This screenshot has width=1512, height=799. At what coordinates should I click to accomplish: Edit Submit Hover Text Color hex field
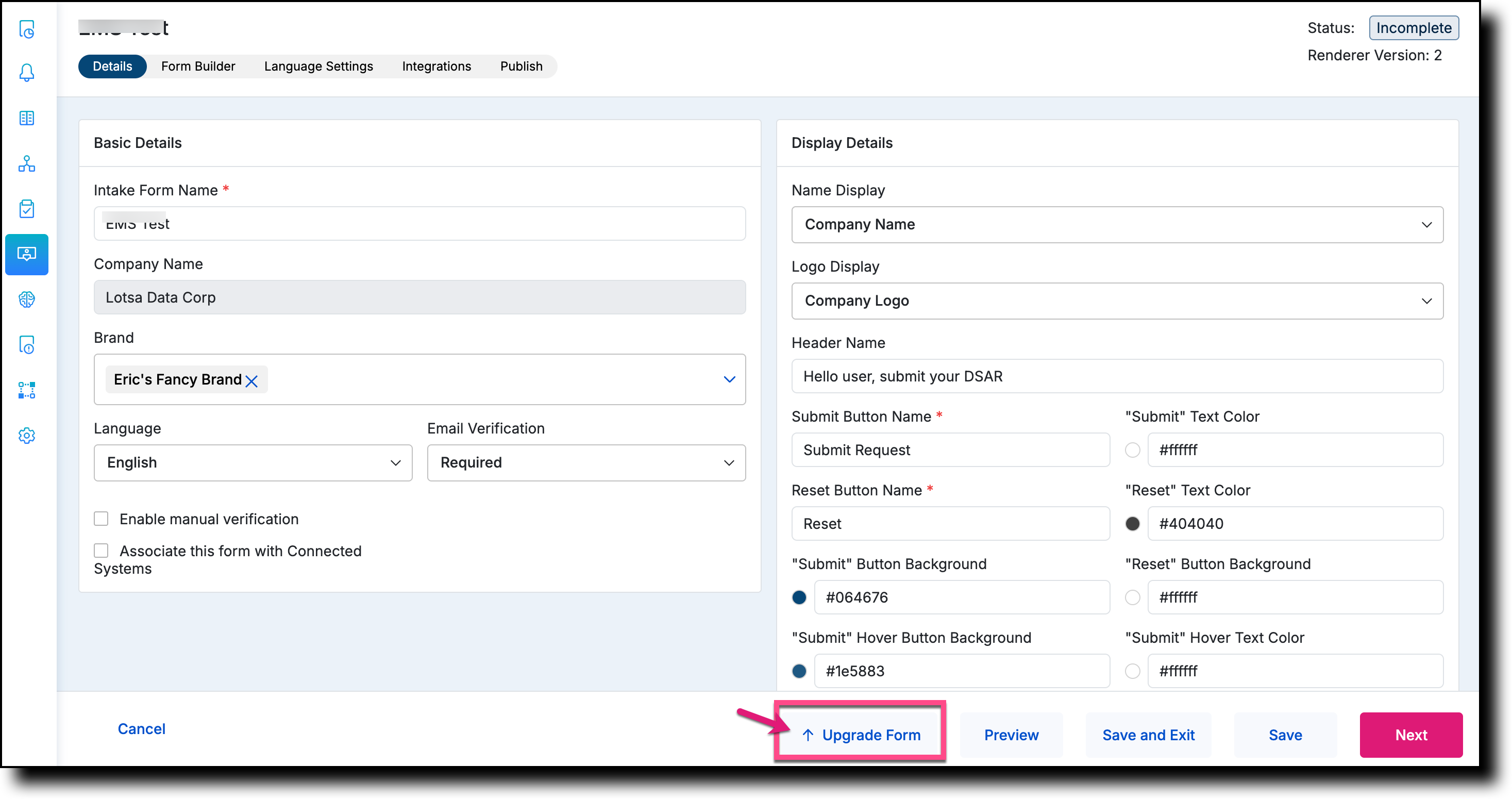click(x=1296, y=671)
